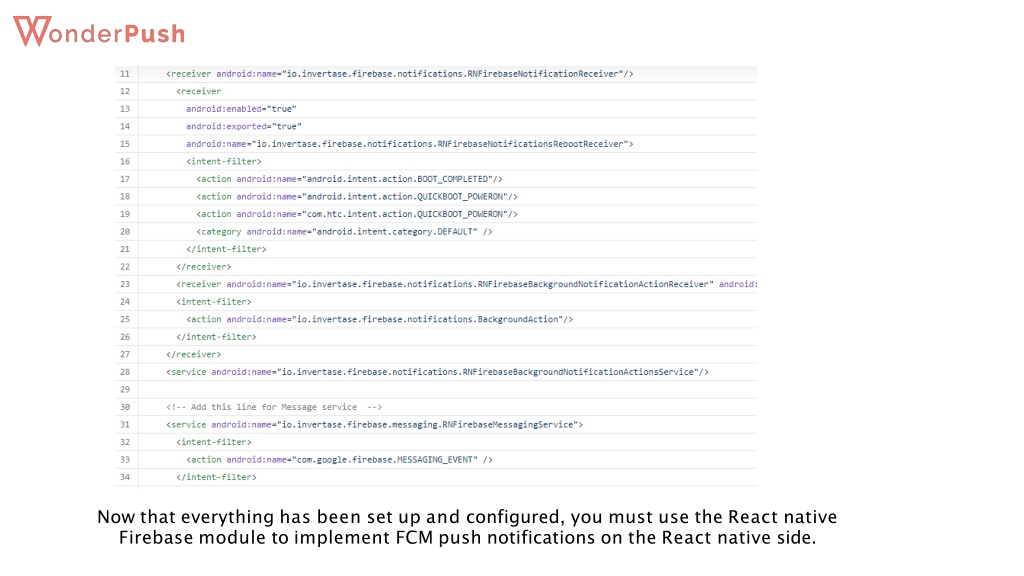Click the android:enabled="true" attribute
Viewport: 1024px width, 576px height.
point(241,109)
